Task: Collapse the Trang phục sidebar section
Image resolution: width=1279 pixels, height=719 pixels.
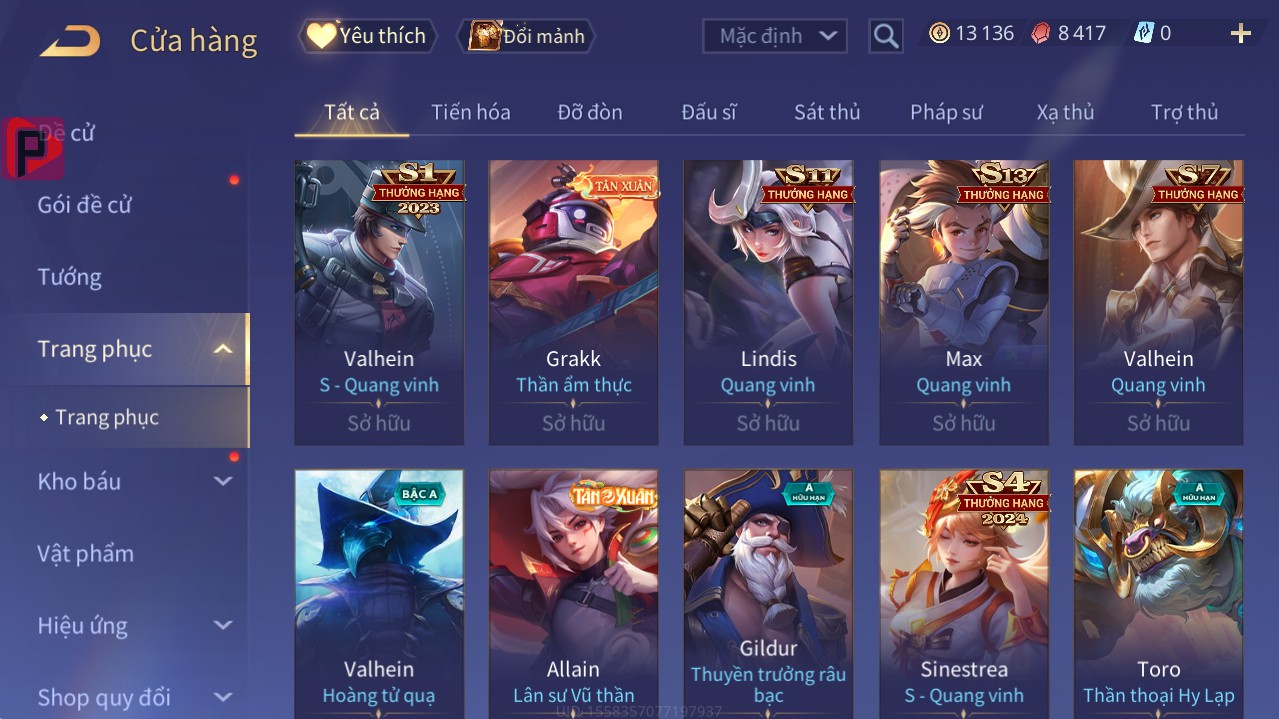Action: click(x=223, y=349)
